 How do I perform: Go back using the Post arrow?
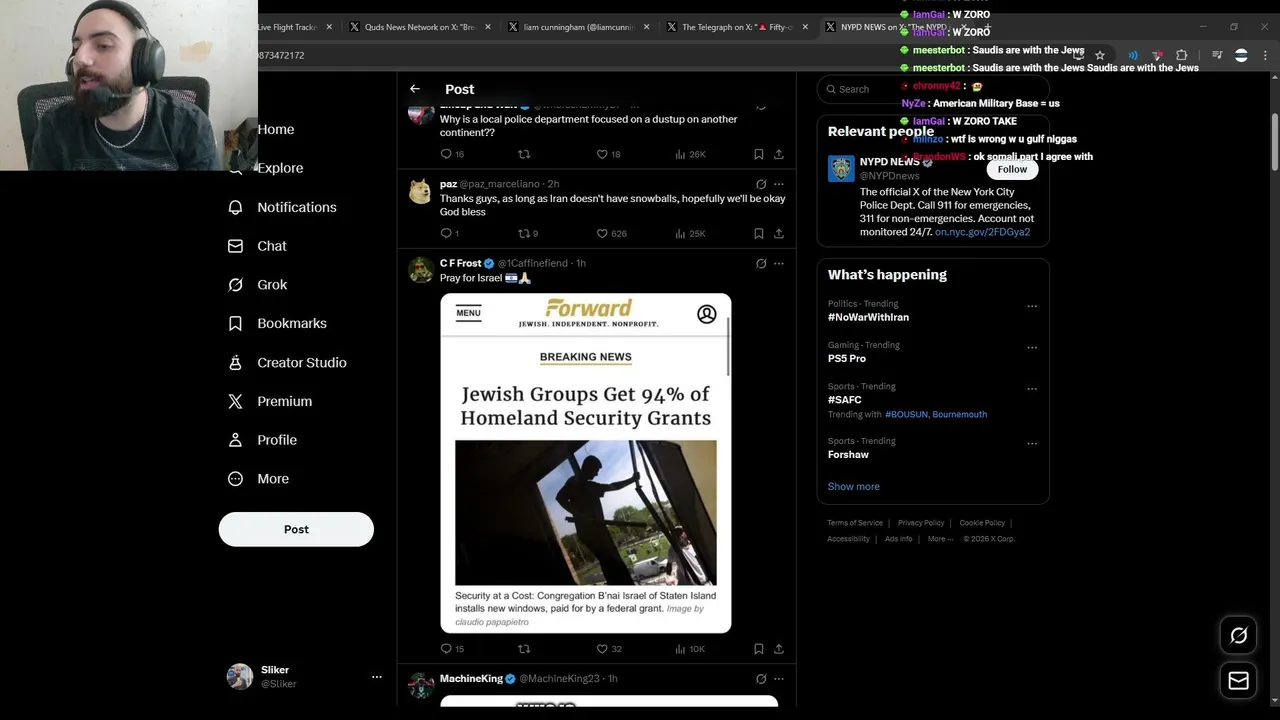415,89
